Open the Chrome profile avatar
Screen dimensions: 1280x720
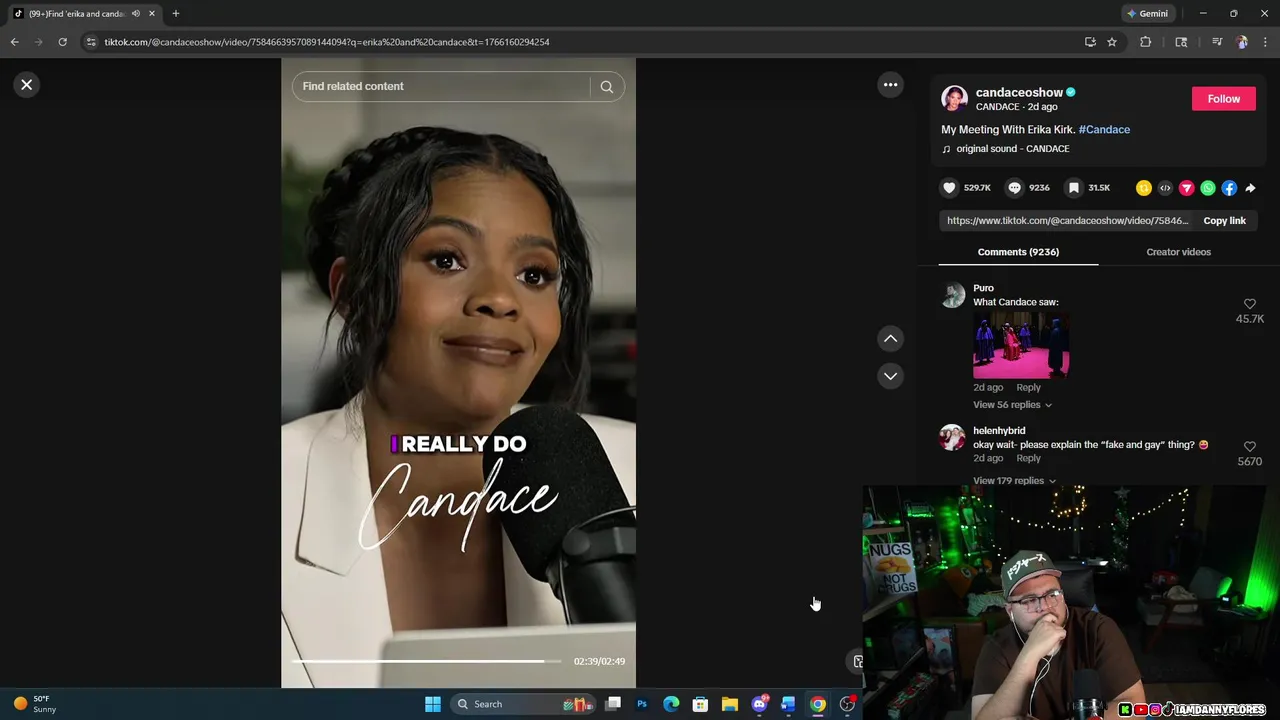[x=1241, y=42]
